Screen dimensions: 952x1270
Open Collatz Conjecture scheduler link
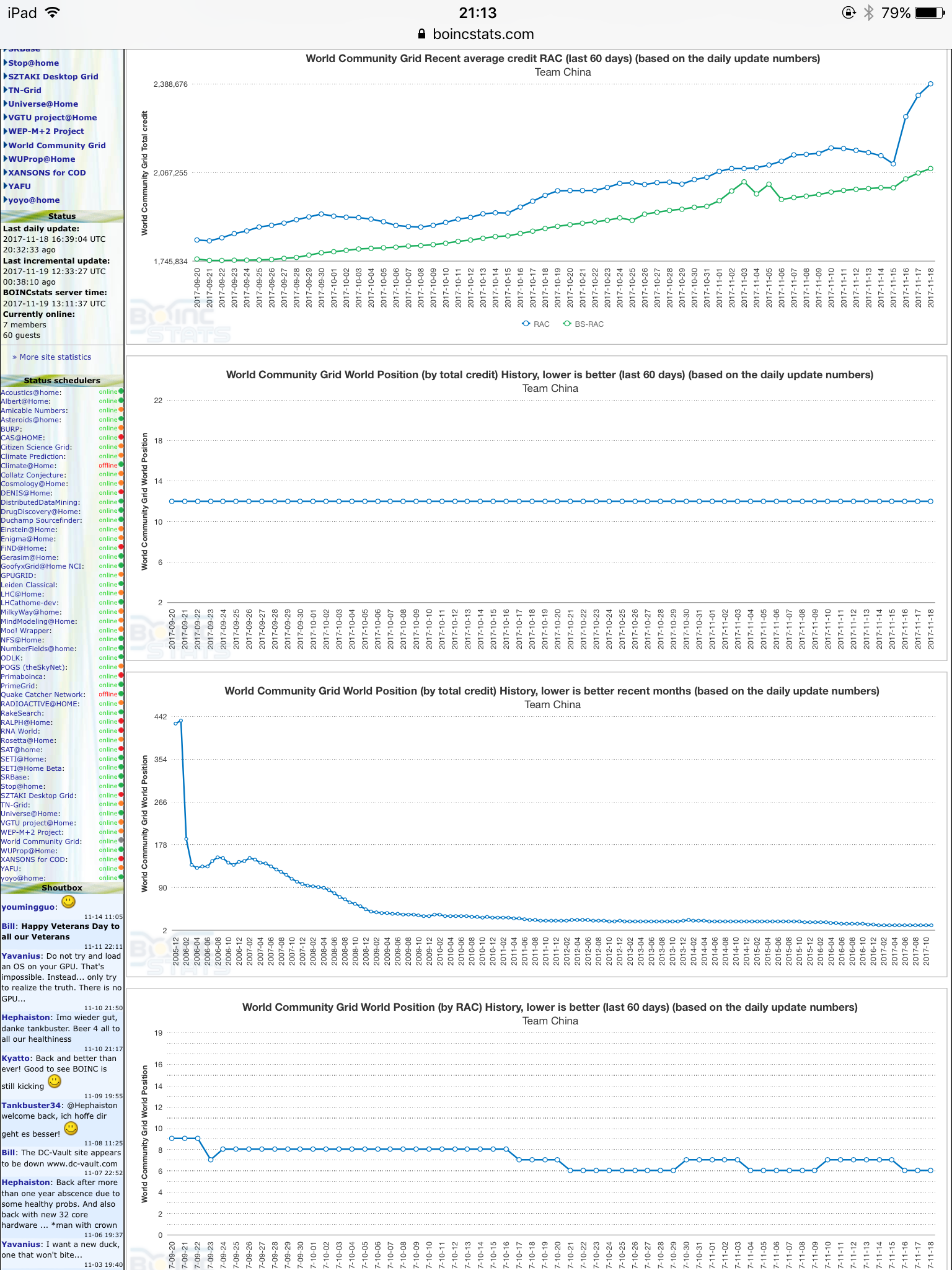[x=33, y=475]
